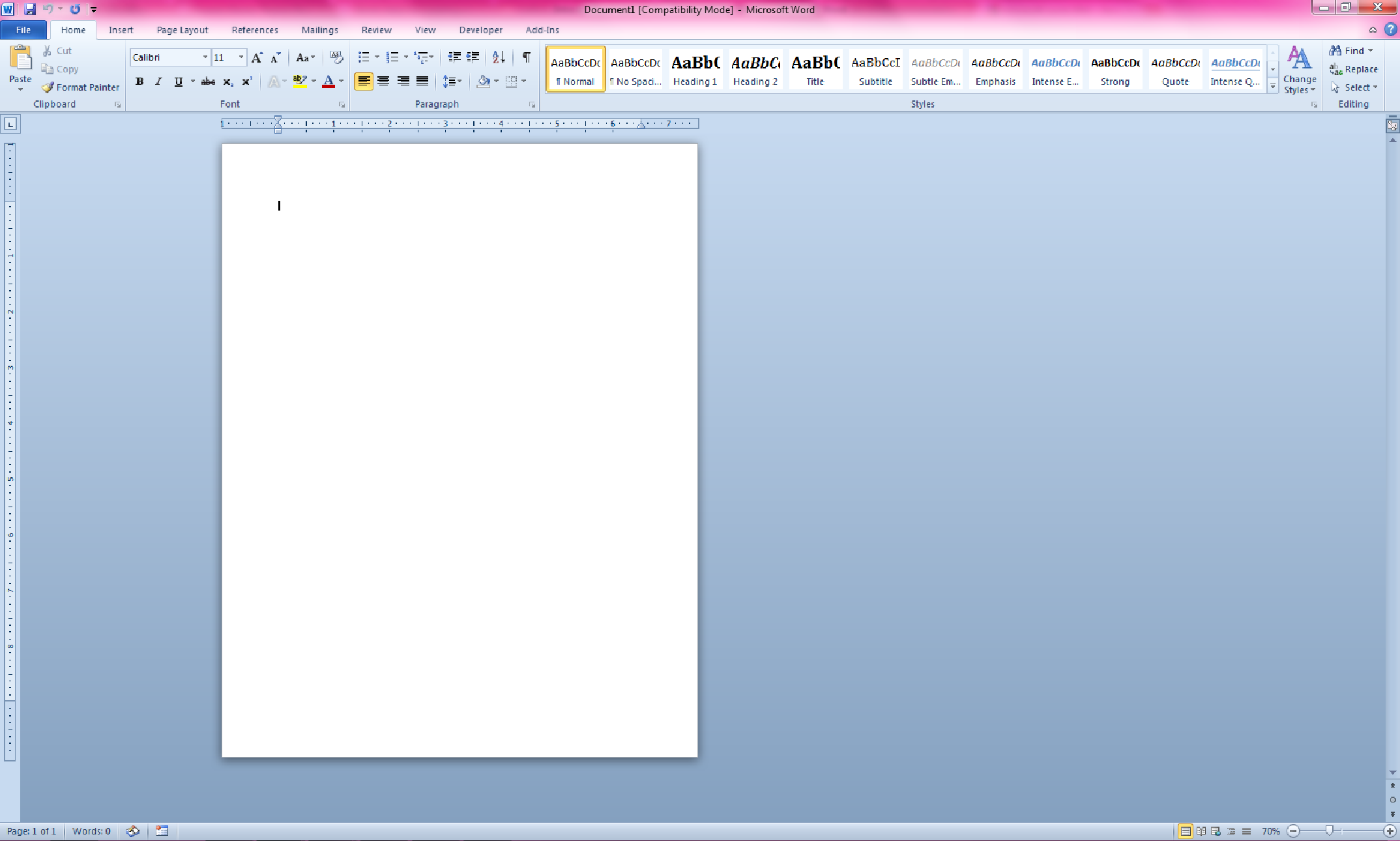
Task: Toggle Bold formatting
Action: pyautogui.click(x=139, y=81)
